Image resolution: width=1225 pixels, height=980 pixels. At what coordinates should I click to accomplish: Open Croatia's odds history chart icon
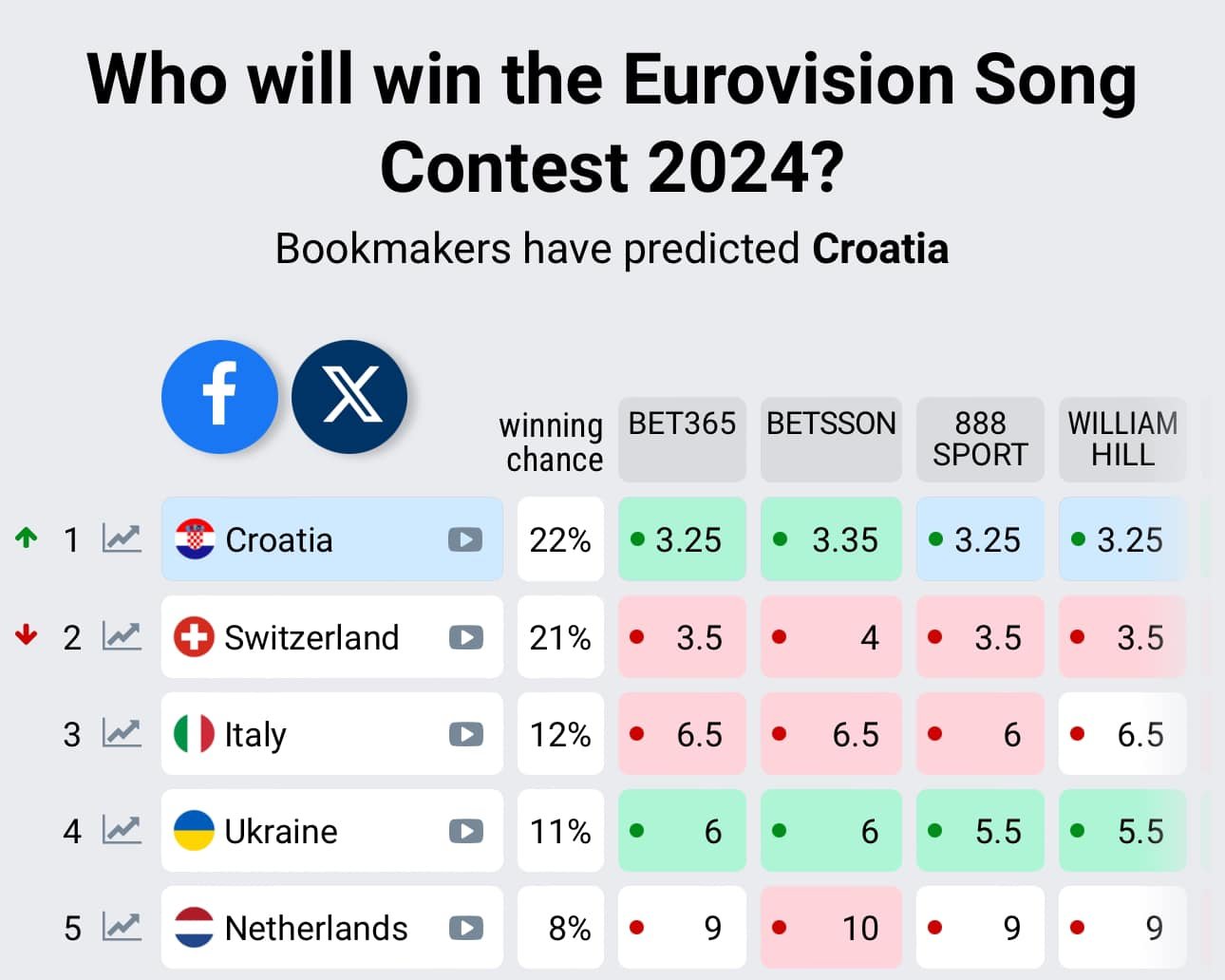tap(122, 538)
